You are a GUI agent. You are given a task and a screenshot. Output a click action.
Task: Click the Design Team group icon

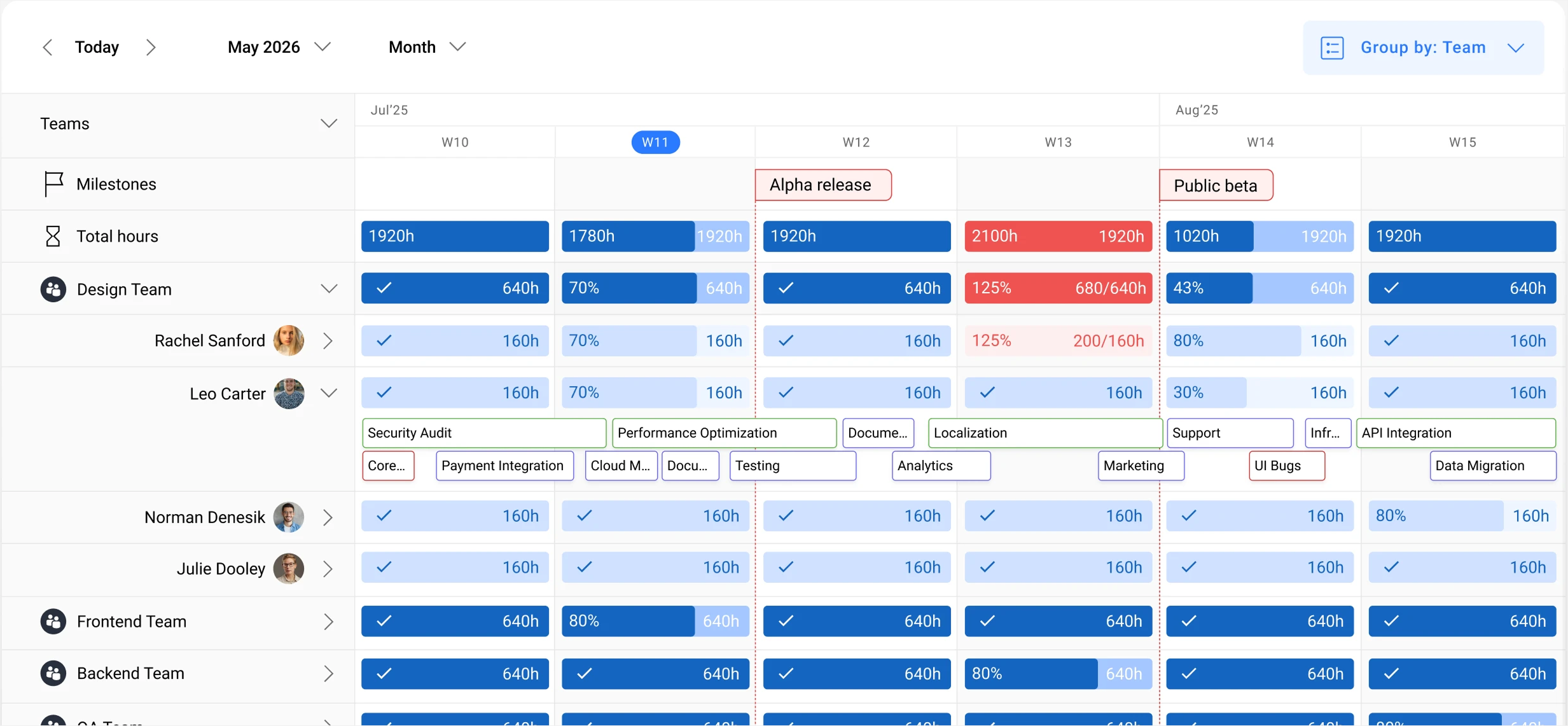click(53, 289)
